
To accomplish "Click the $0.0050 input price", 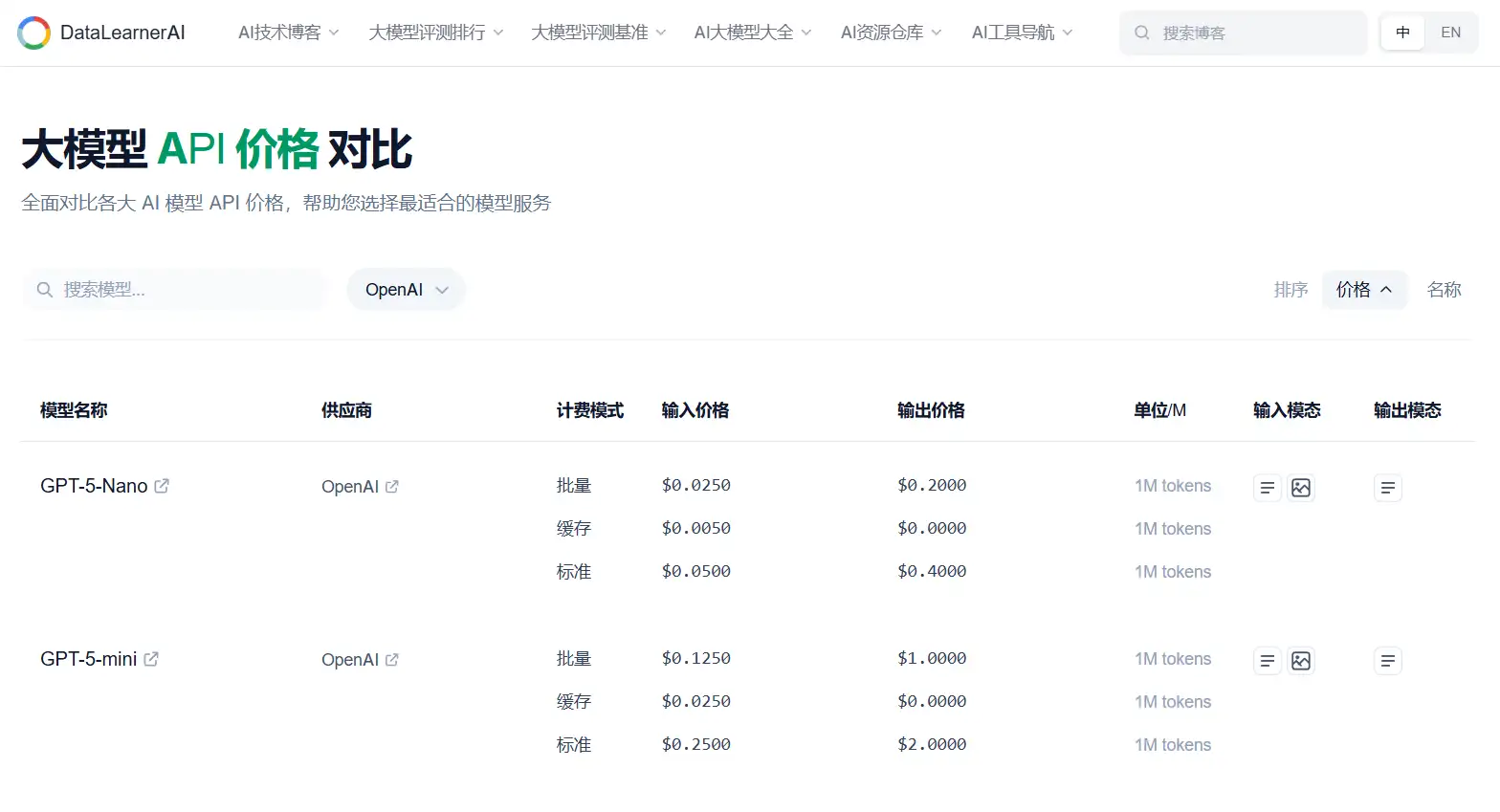I will click(x=696, y=528).
